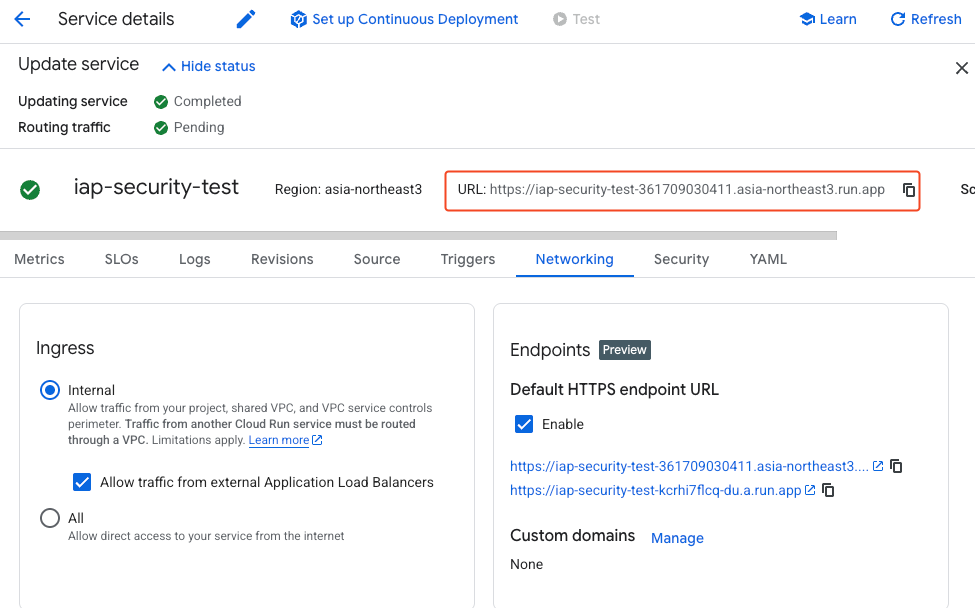Open the SLOs tab
This screenshot has height=608, width=975.
click(121, 259)
